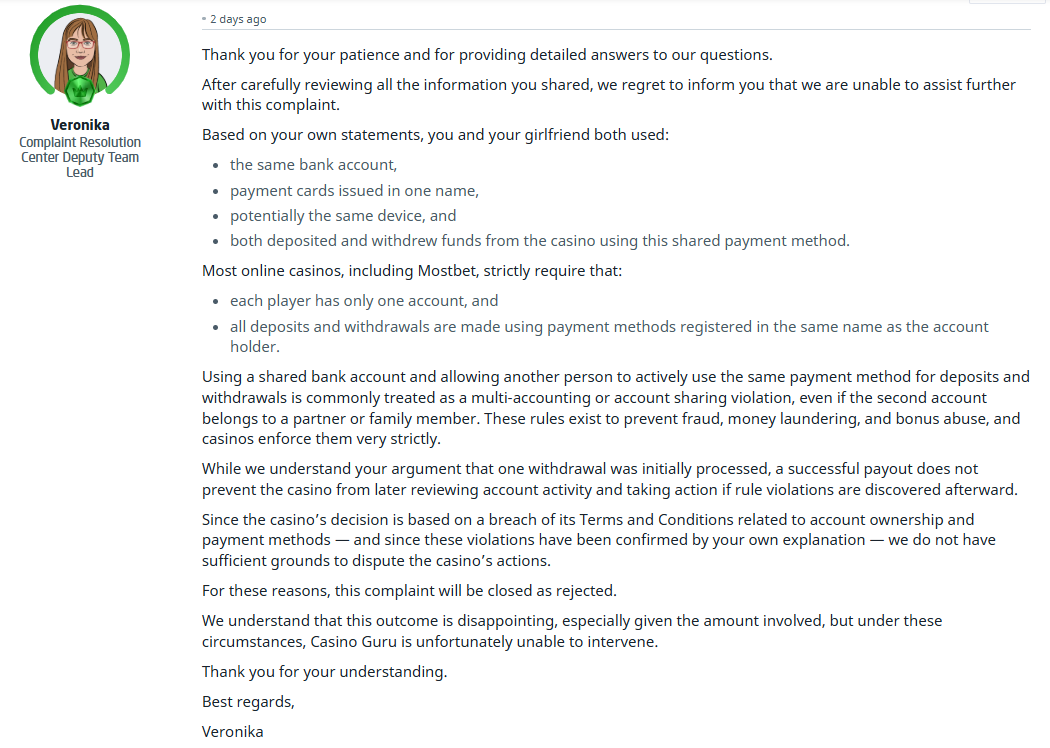
Task: Click the "2 days ago" post timestamp
Action: 238,19
